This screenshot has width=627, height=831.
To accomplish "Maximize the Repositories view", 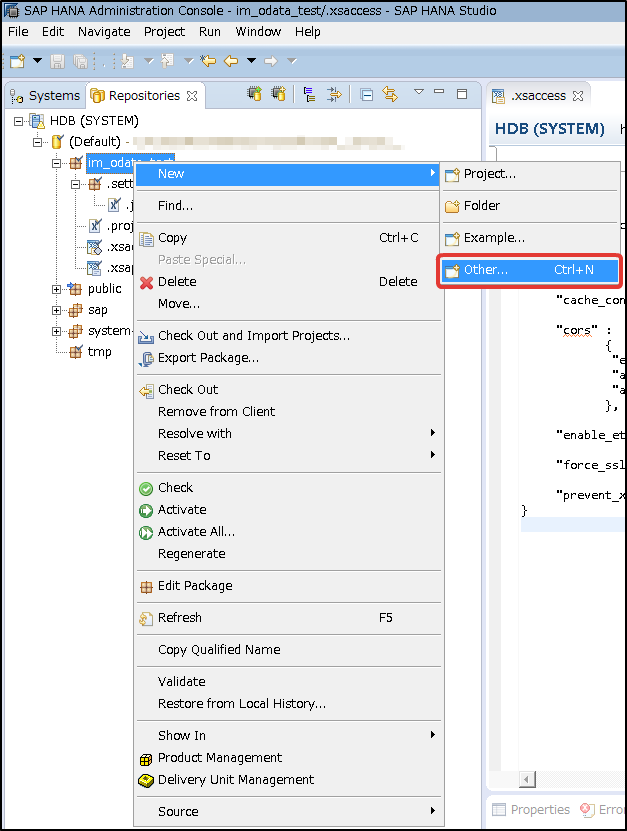I will 462,94.
